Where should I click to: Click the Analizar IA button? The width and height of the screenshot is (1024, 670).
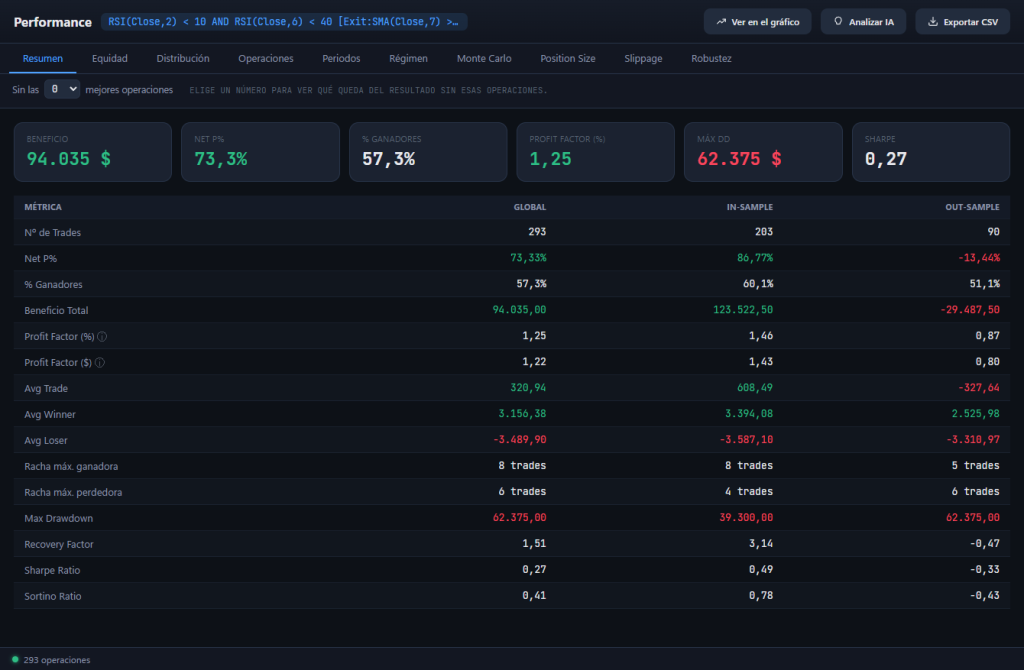pyautogui.click(x=863, y=22)
